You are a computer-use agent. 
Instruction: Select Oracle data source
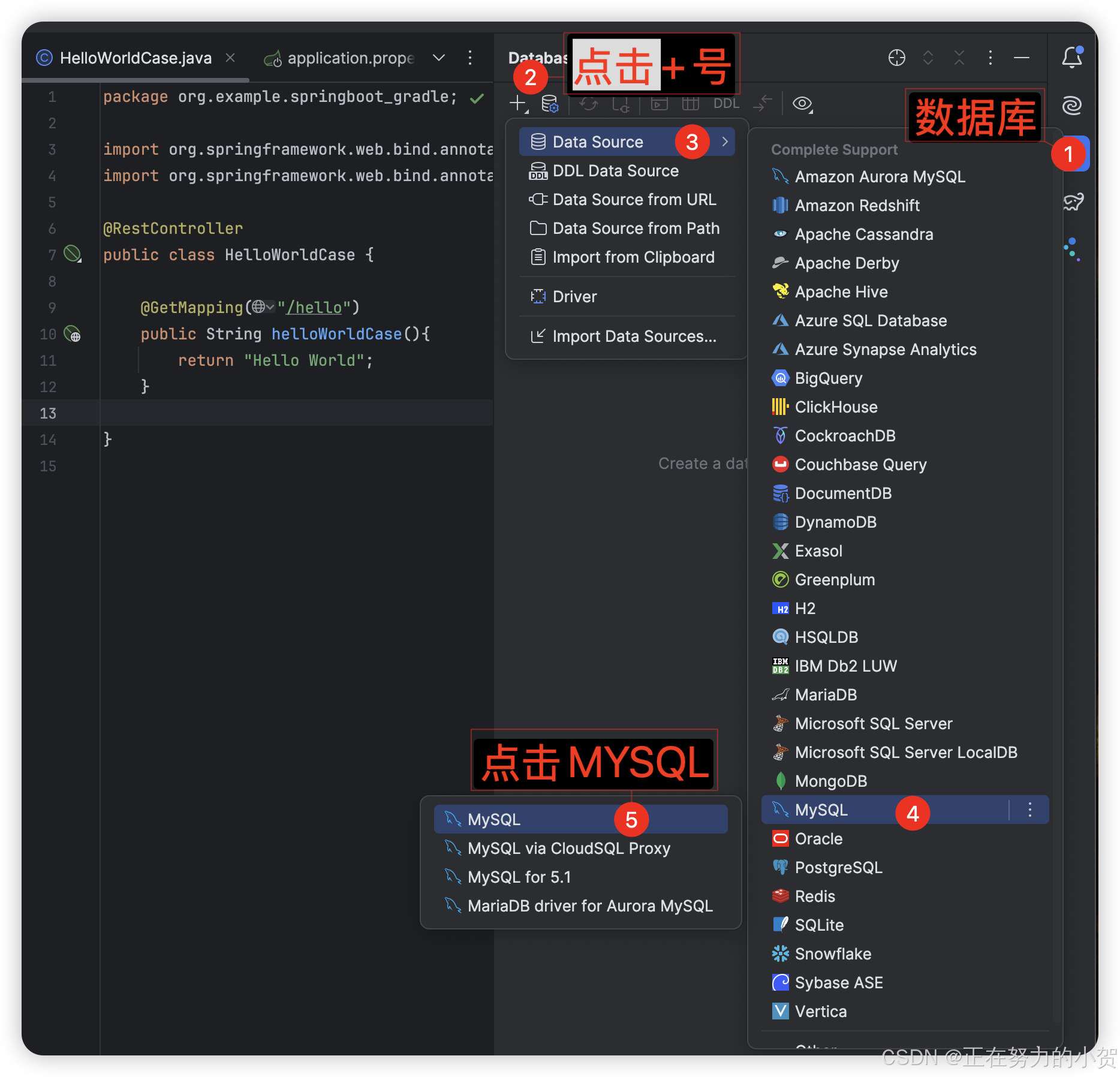[x=905, y=839]
